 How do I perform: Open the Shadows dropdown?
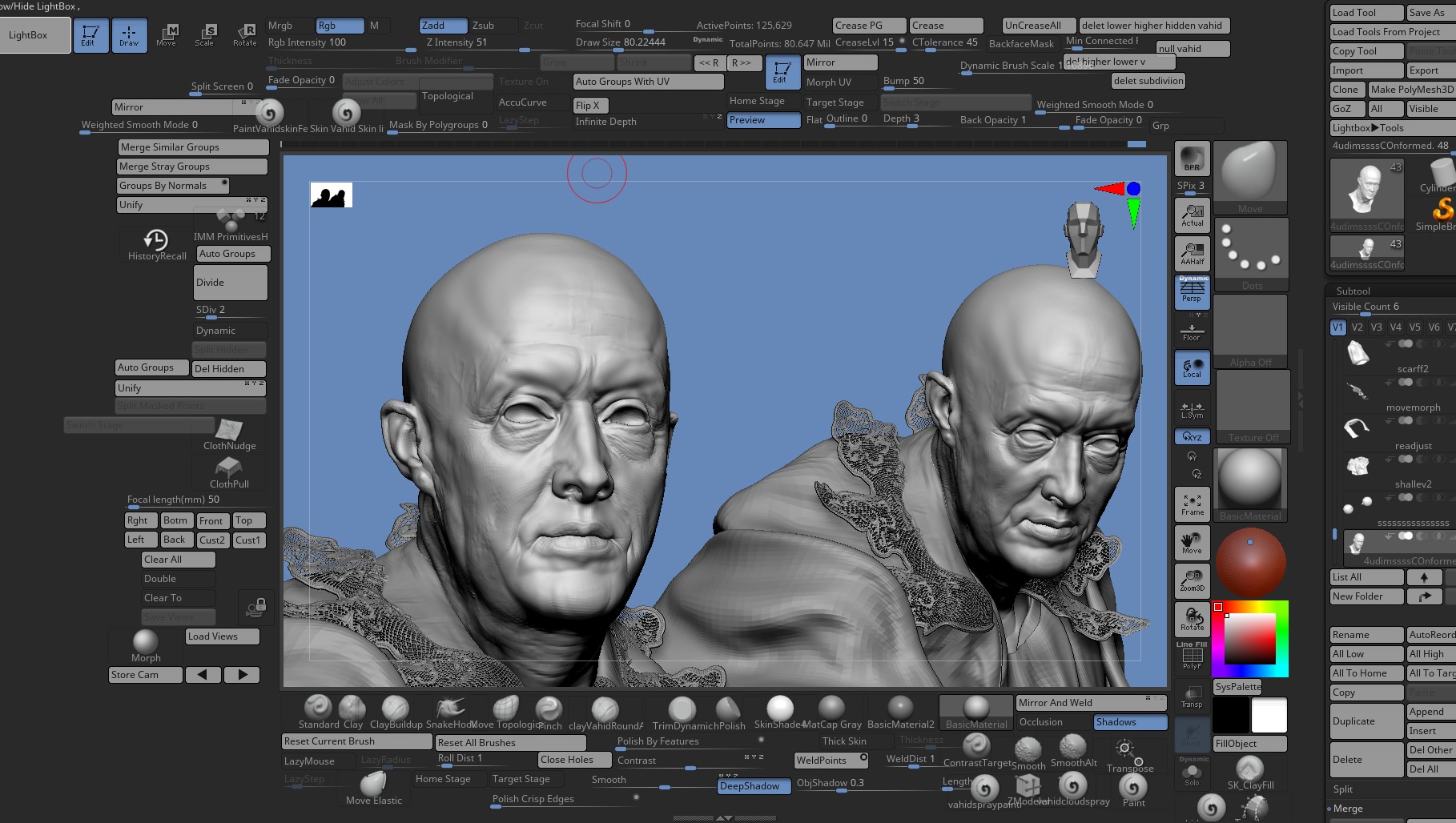coord(1129,721)
